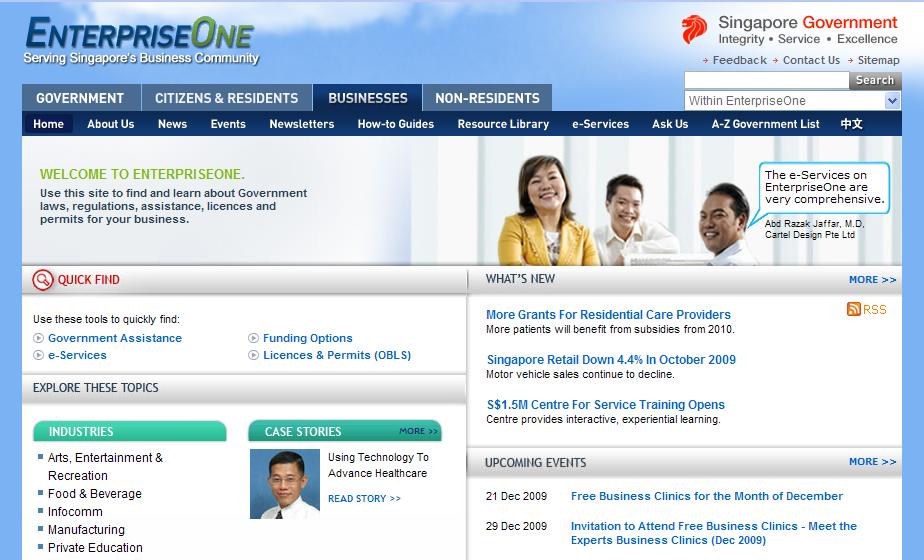Screen dimensions: 924x560
Task: Open Singapore Retail Down 4.4% article
Action: [x=611, y=360]
